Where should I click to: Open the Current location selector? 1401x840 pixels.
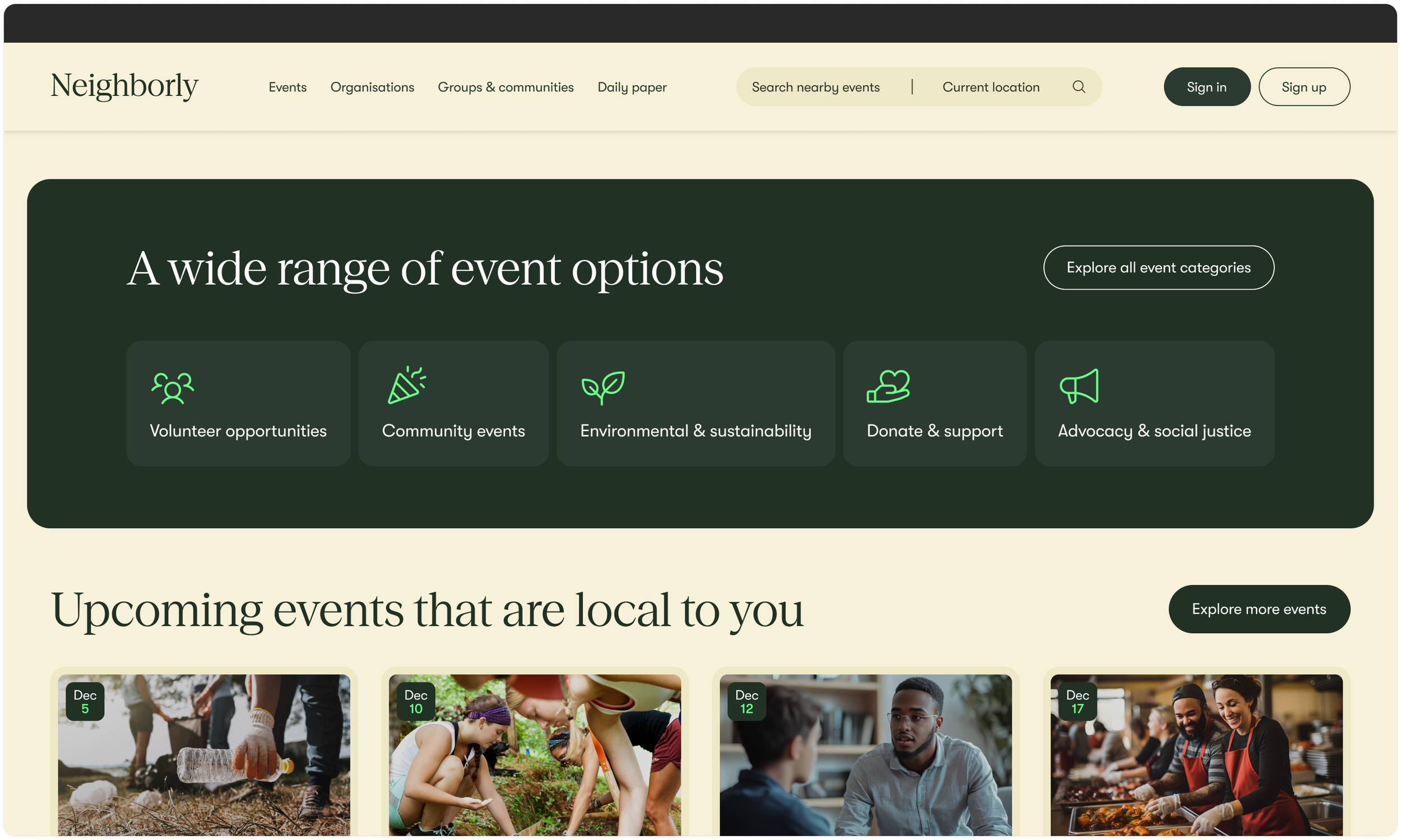[x=991, y=87]
